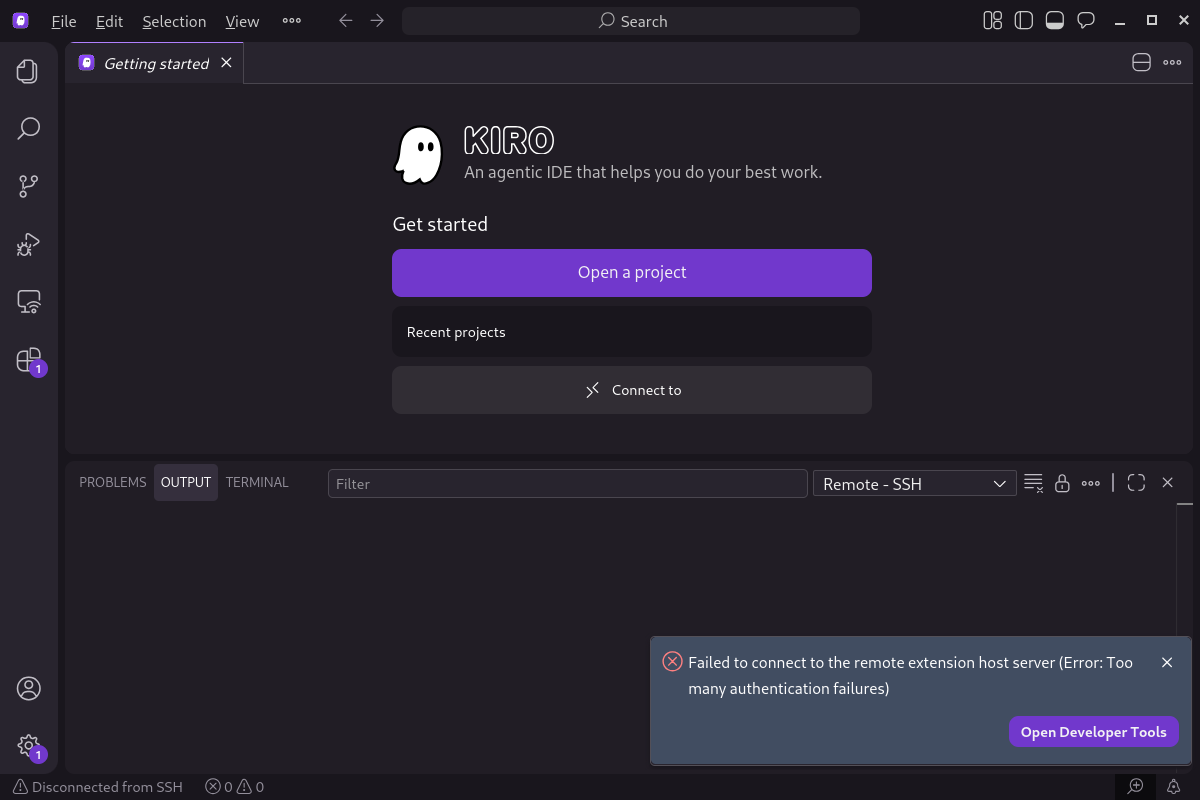This screenshot has height=800, width=1200.
Task: Expand the title bar overflow menu
Action: (x=291, y=21)
